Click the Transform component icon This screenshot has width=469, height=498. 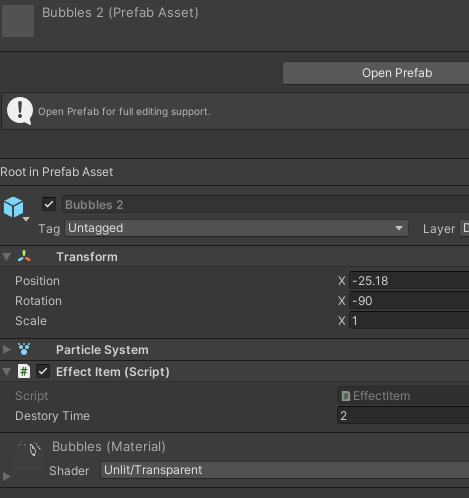coord(24,256)
